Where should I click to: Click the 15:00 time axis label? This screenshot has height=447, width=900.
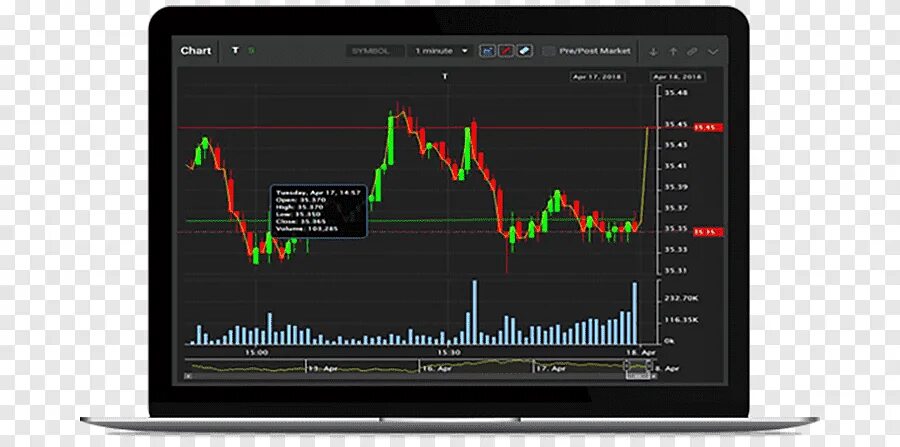point(256,352)
